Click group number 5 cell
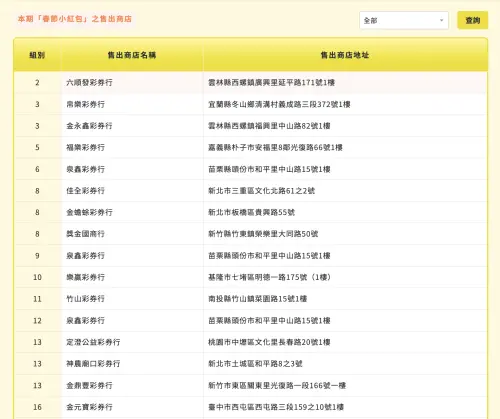500x419 pixels. click(x=37, y=147)
